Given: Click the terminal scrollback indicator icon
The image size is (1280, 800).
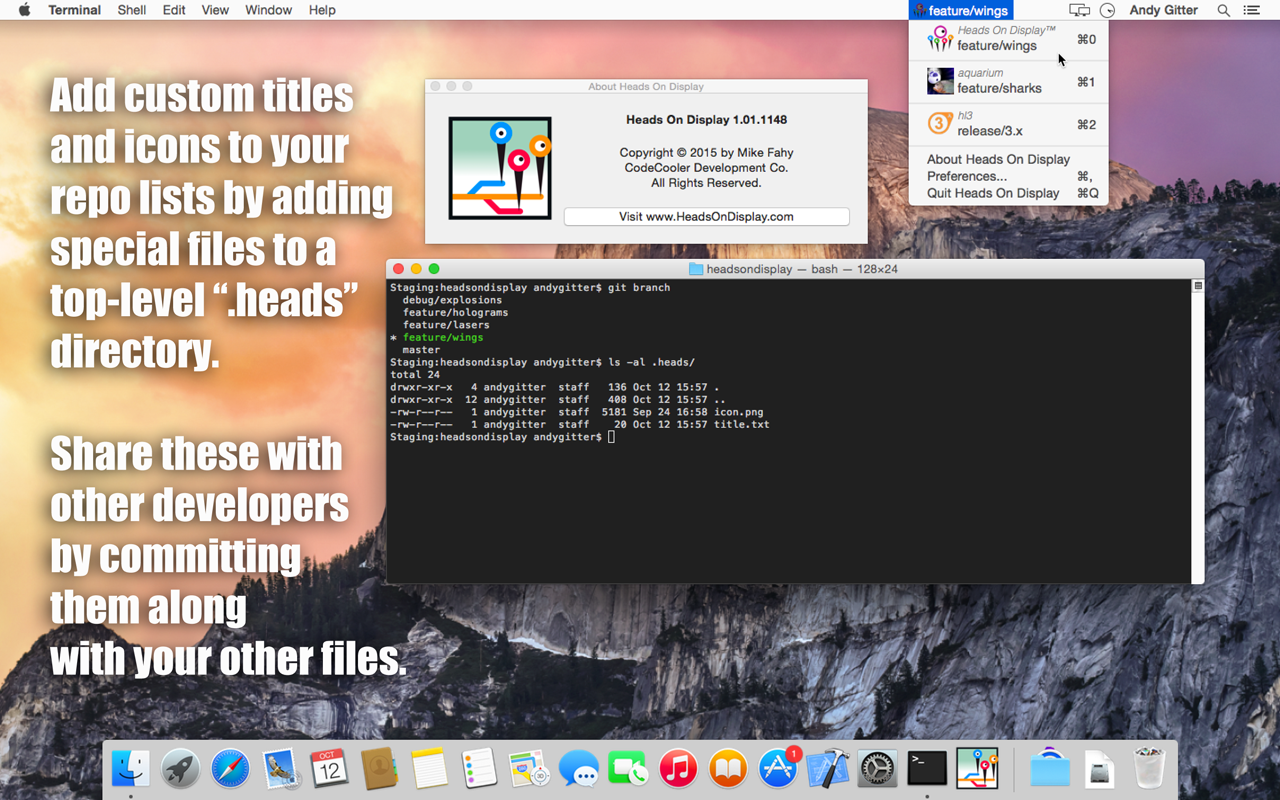Looking at the screenshot, I should click(1198, 286).
